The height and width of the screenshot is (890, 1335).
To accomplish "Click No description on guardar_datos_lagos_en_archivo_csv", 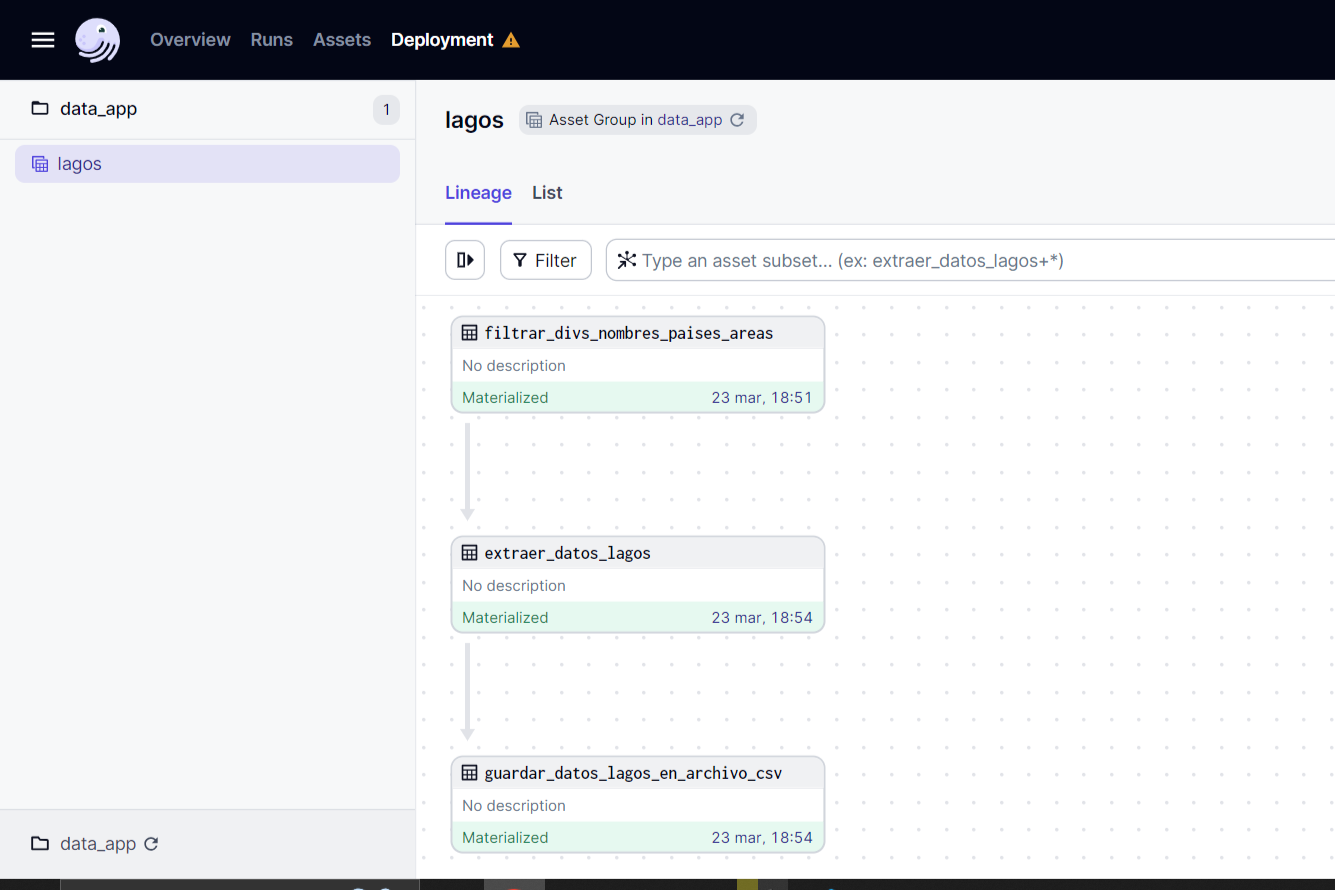I will [514, 805].
